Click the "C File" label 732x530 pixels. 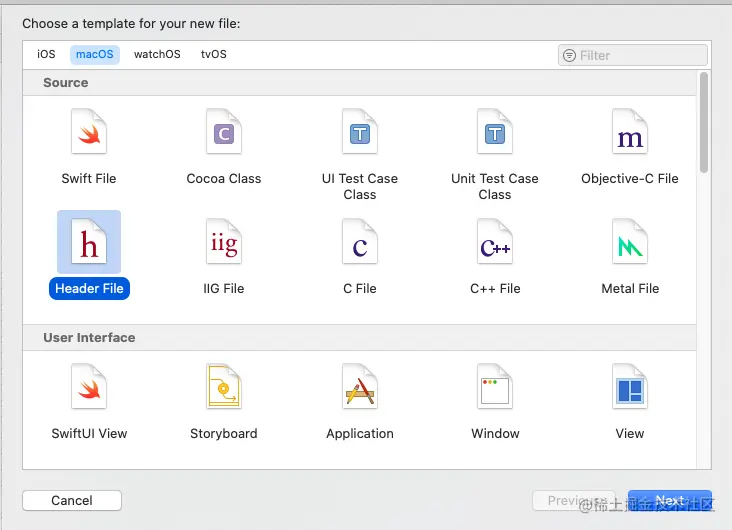click(x=359, y=289)
